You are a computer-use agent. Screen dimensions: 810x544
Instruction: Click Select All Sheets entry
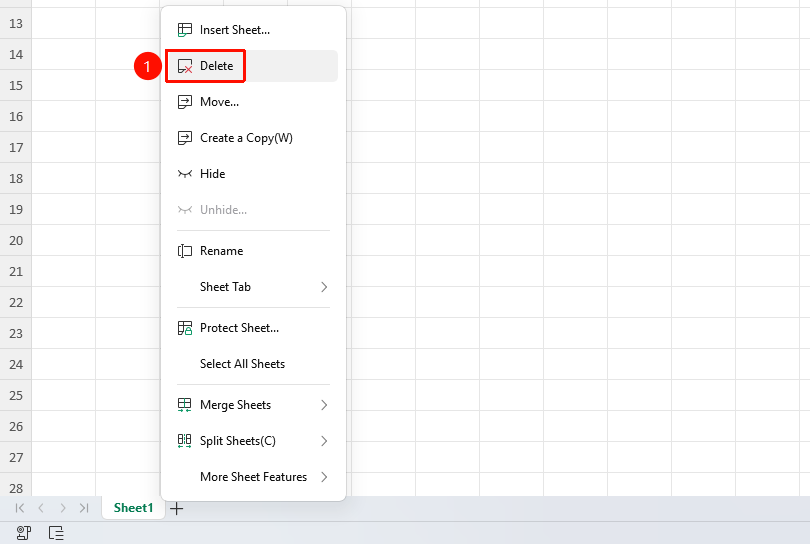coord(253,364)
